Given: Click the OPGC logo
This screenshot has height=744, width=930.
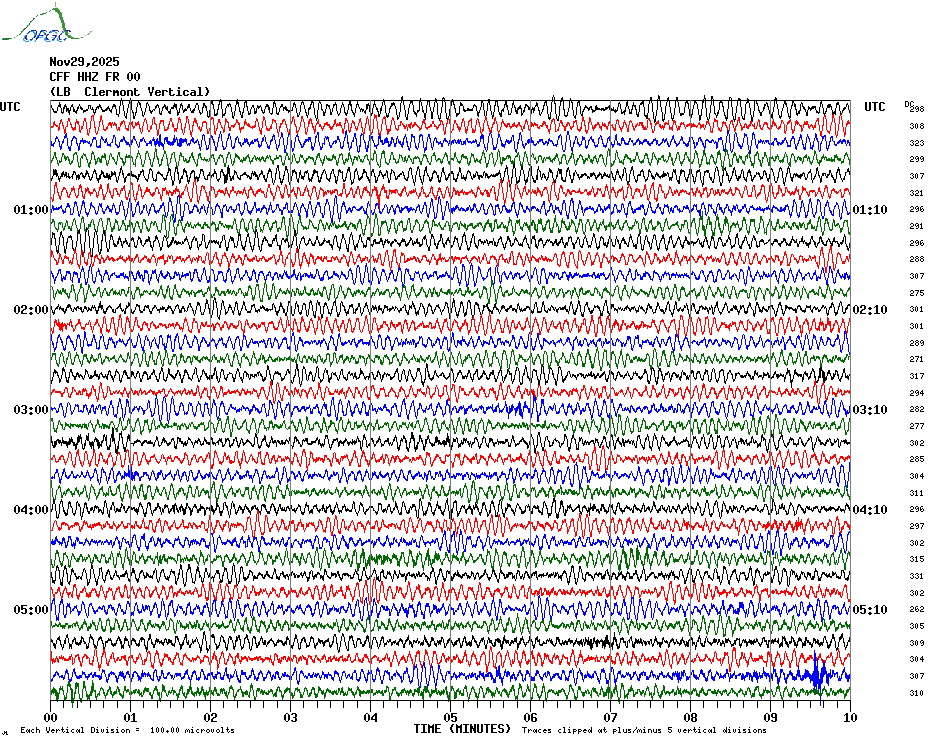Looking at the screenshot, I should [x=37, y=25].
